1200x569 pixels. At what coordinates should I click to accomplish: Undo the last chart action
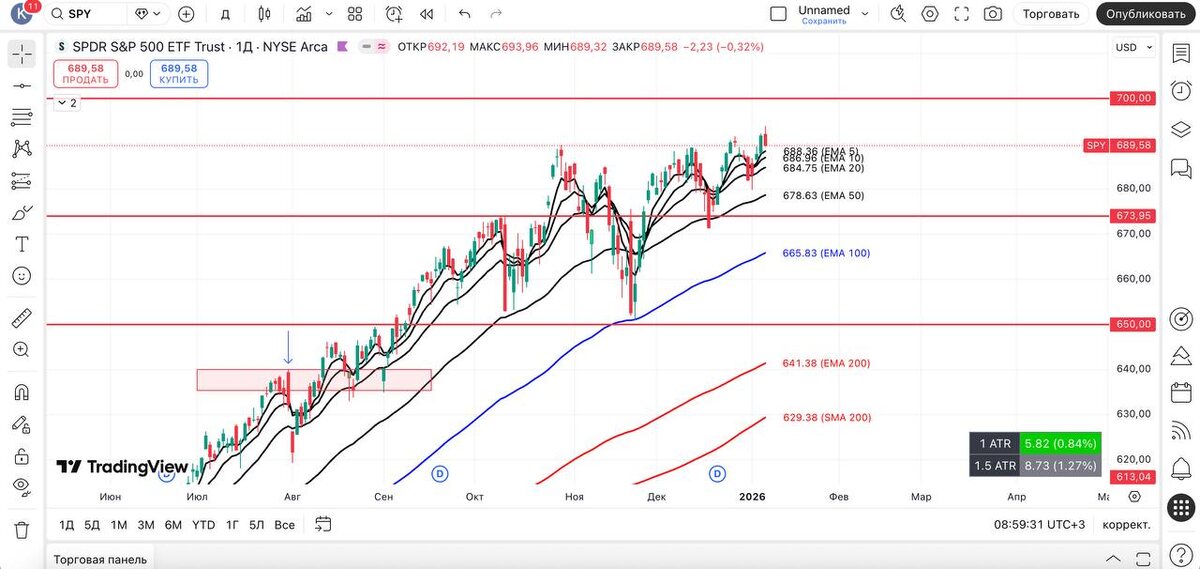coord(464,14)
